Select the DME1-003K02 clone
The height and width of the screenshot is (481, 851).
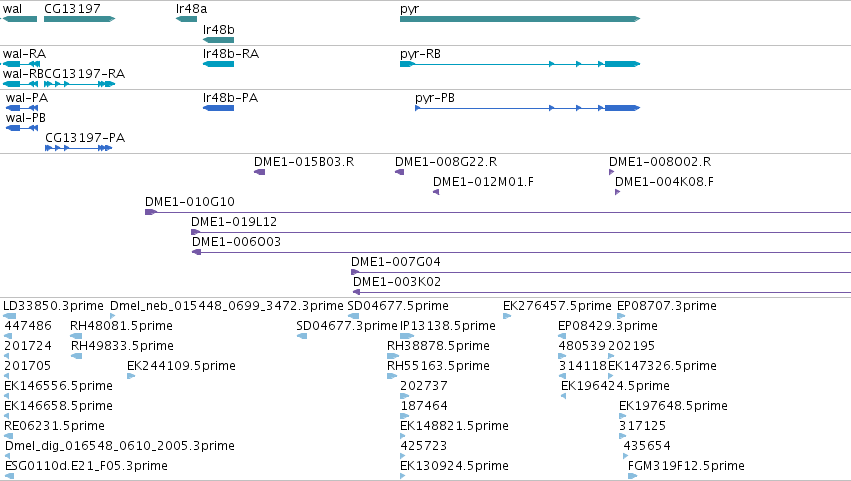click(602, 293)
